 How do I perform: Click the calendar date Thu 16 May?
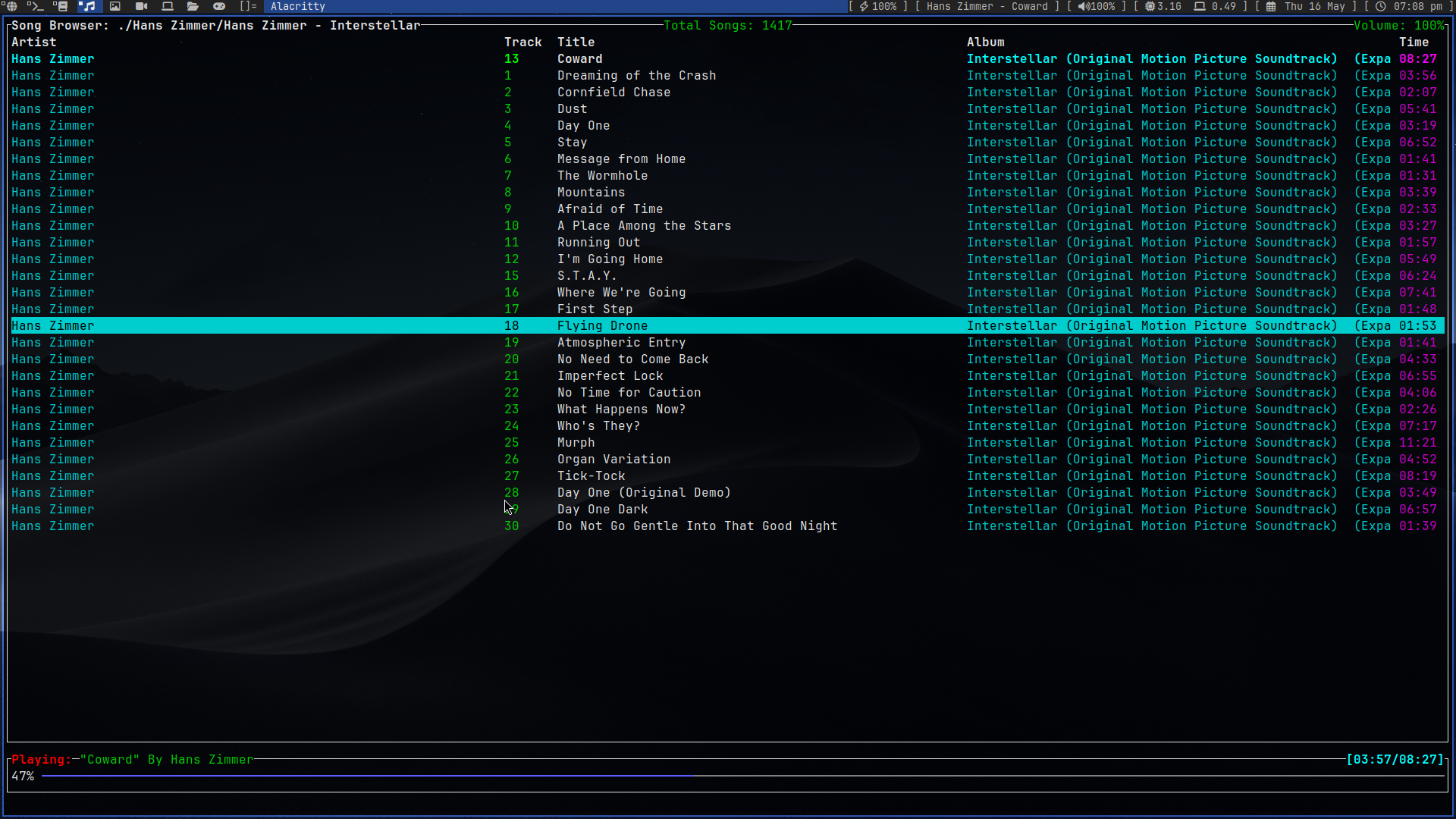coord(1313,6)
